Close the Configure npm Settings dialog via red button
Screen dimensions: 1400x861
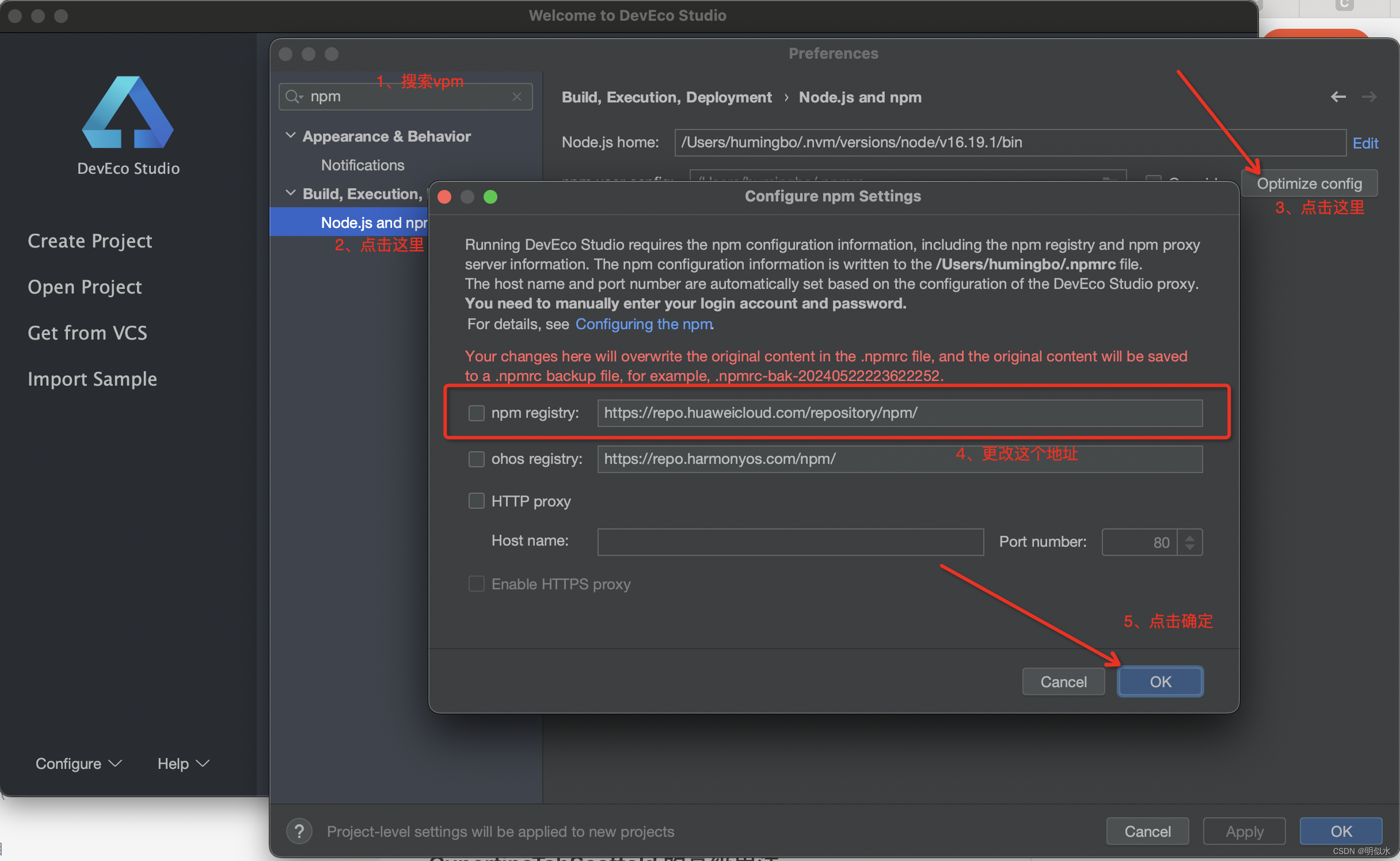444,197
